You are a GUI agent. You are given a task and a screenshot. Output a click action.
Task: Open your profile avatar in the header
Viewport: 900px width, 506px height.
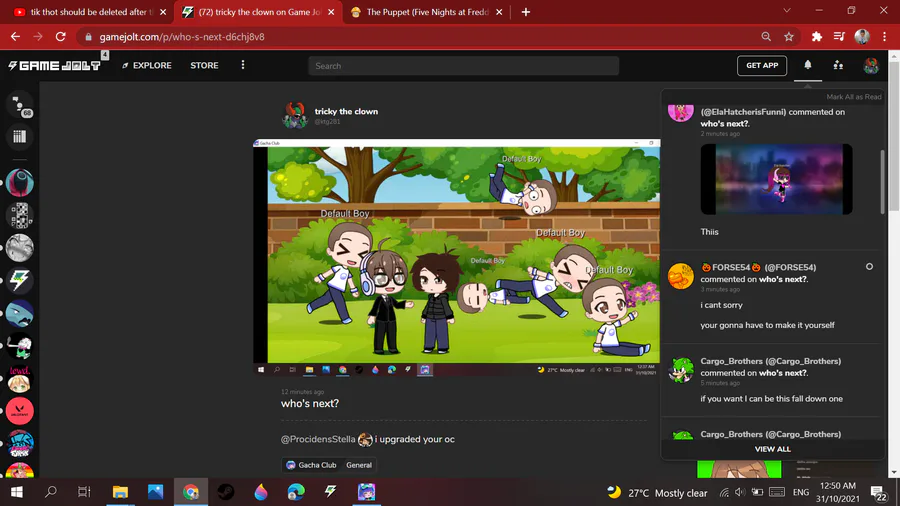[871, 65]
